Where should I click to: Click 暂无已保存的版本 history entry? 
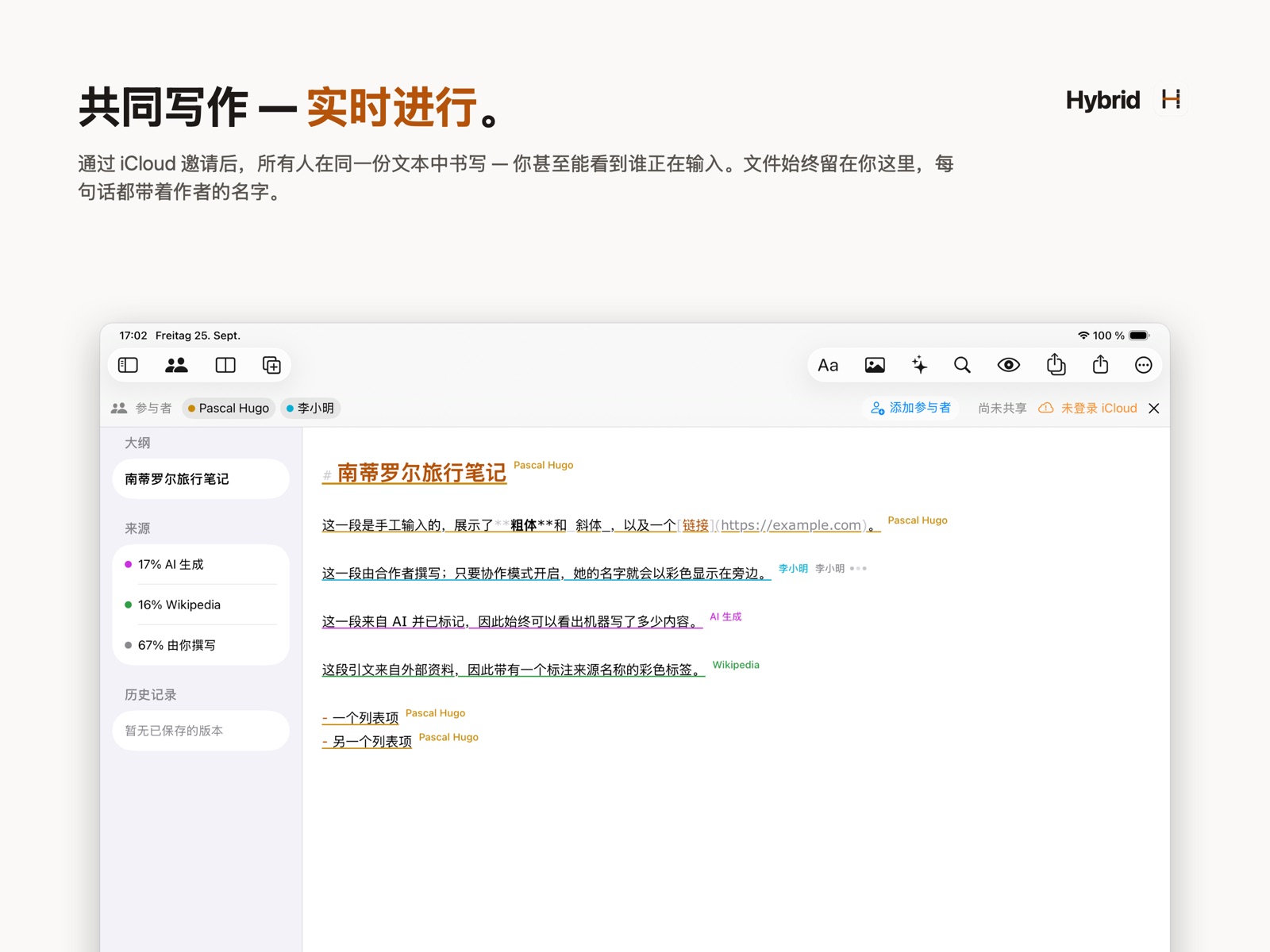point(201,731)
